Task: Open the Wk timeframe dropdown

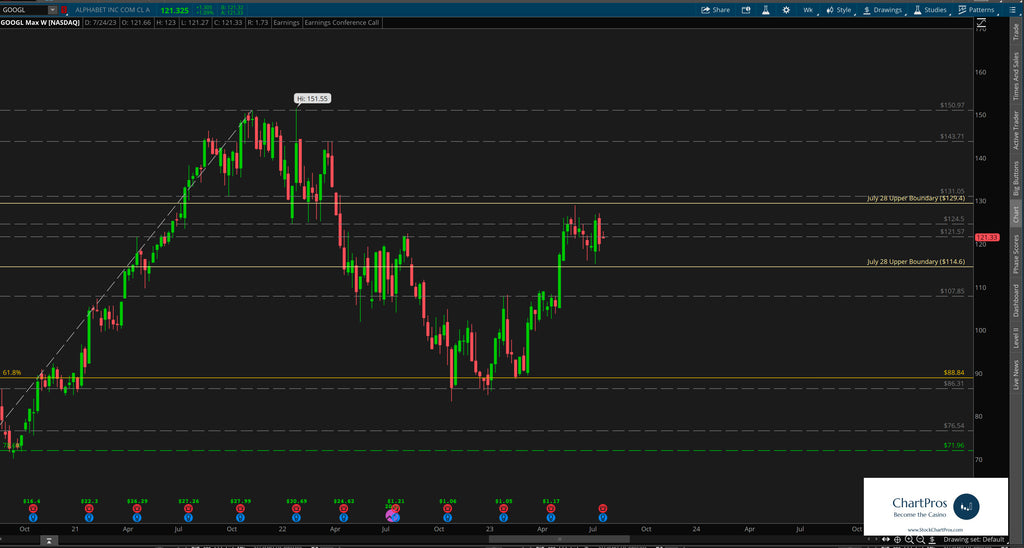Action: [810, 10]
